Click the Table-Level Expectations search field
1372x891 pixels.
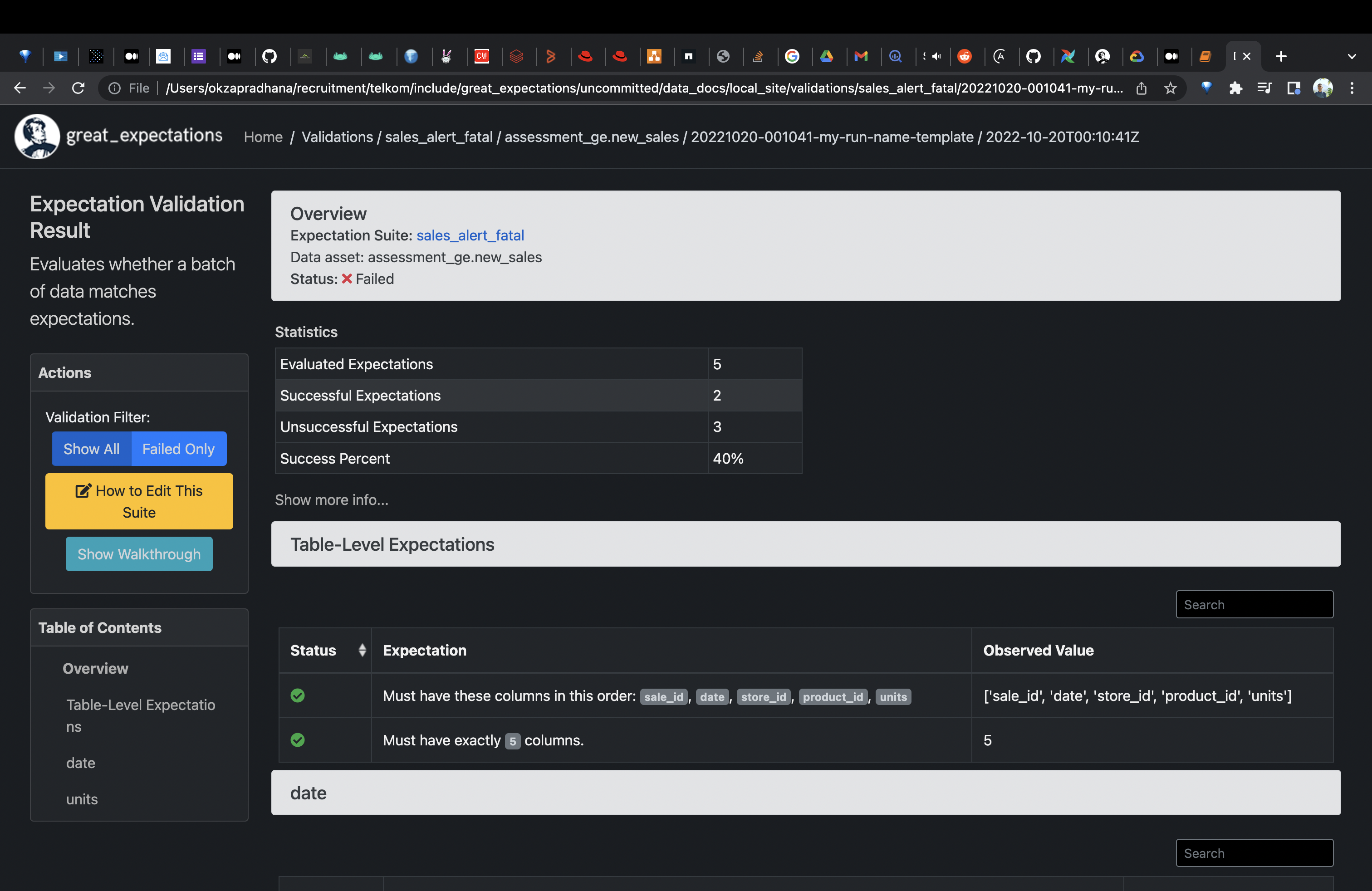pyautogui.click(x=1254, y=605)
